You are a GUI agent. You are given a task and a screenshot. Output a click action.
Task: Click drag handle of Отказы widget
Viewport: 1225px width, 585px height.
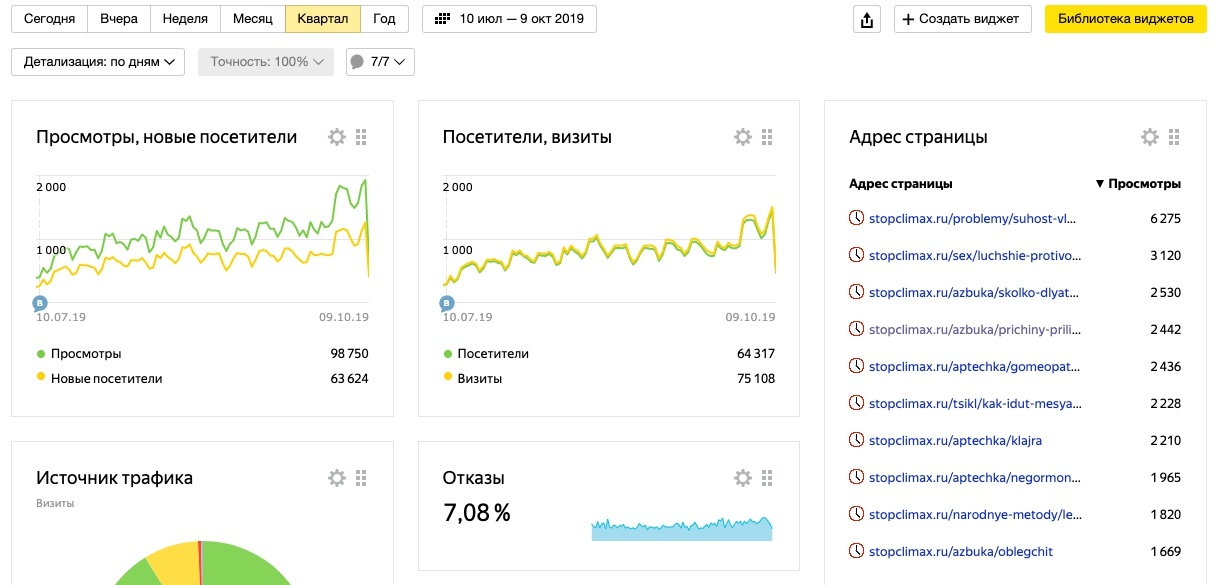click(768, 478)
